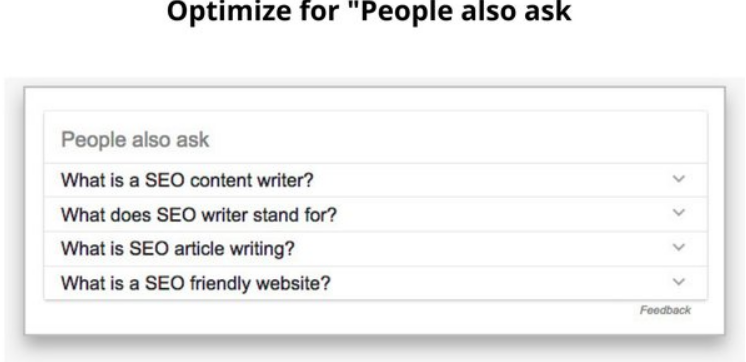The width and height of the screenshot is (746, 362).
Task: Click the 'Optimize for People also ask' heading
Action: coord(369,12)
